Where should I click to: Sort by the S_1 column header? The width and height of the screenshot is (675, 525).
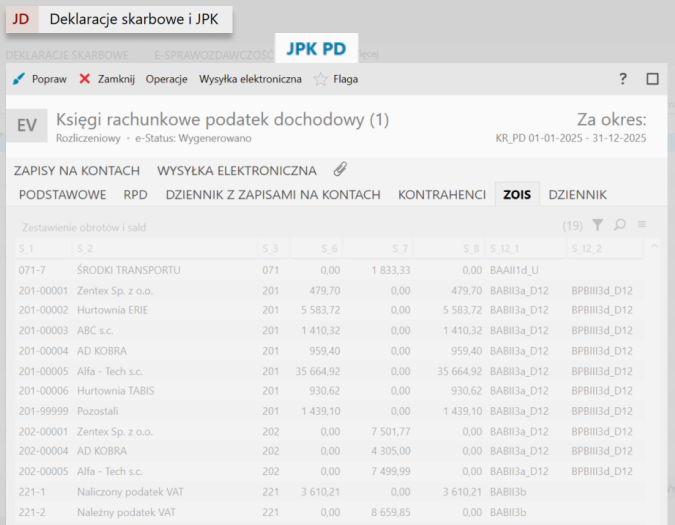(x=27, y=247)
